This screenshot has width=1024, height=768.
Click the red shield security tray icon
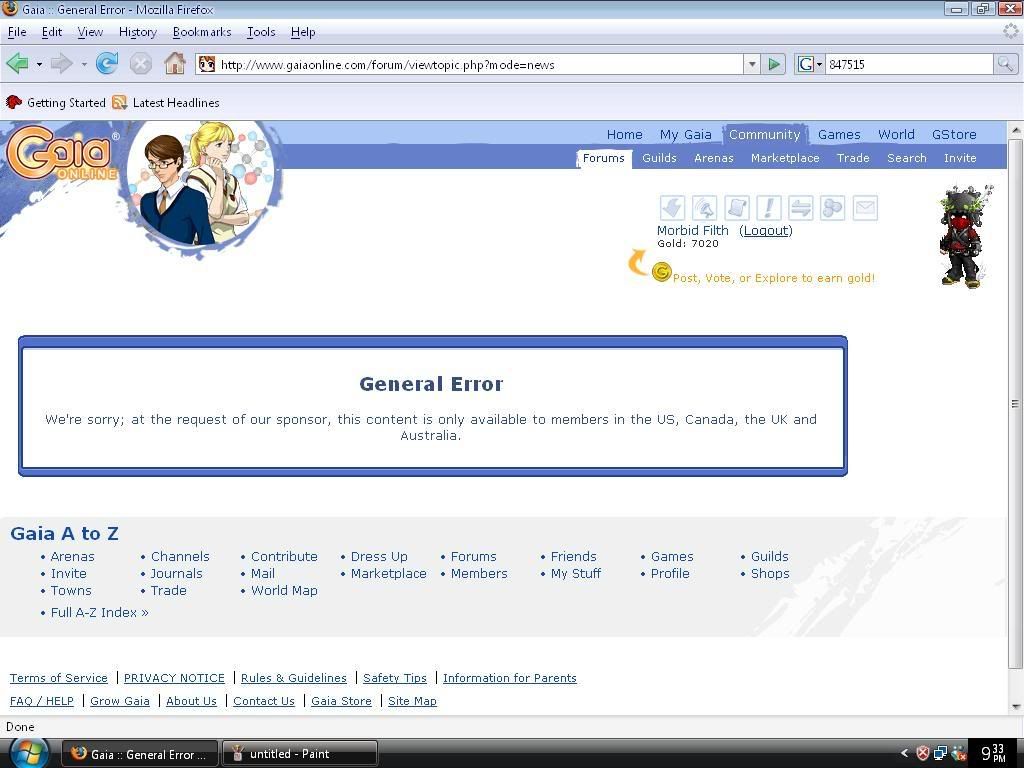922,754
